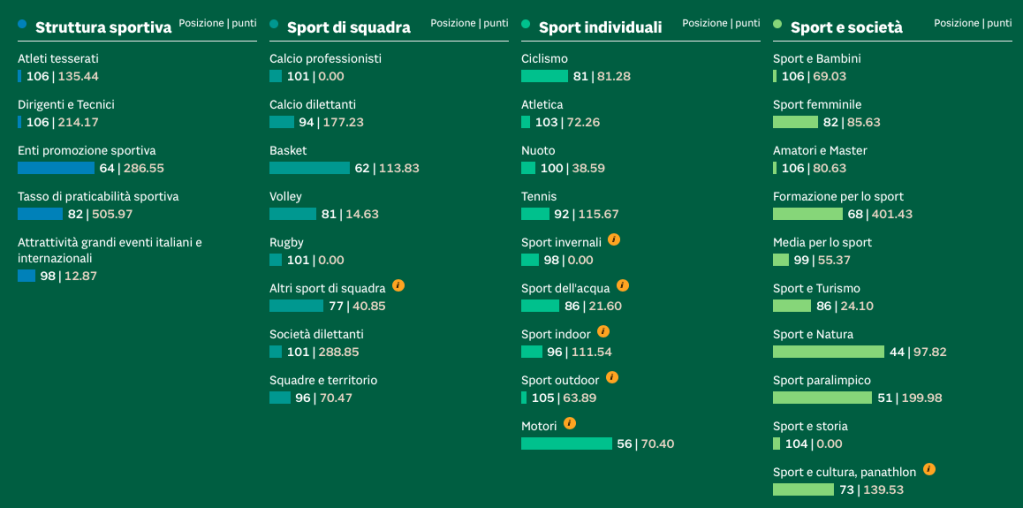This screenshot has width=1023, height=508.
Task: Click the blue dot beside Struttura sportiva
Action: tap(23, 24)
